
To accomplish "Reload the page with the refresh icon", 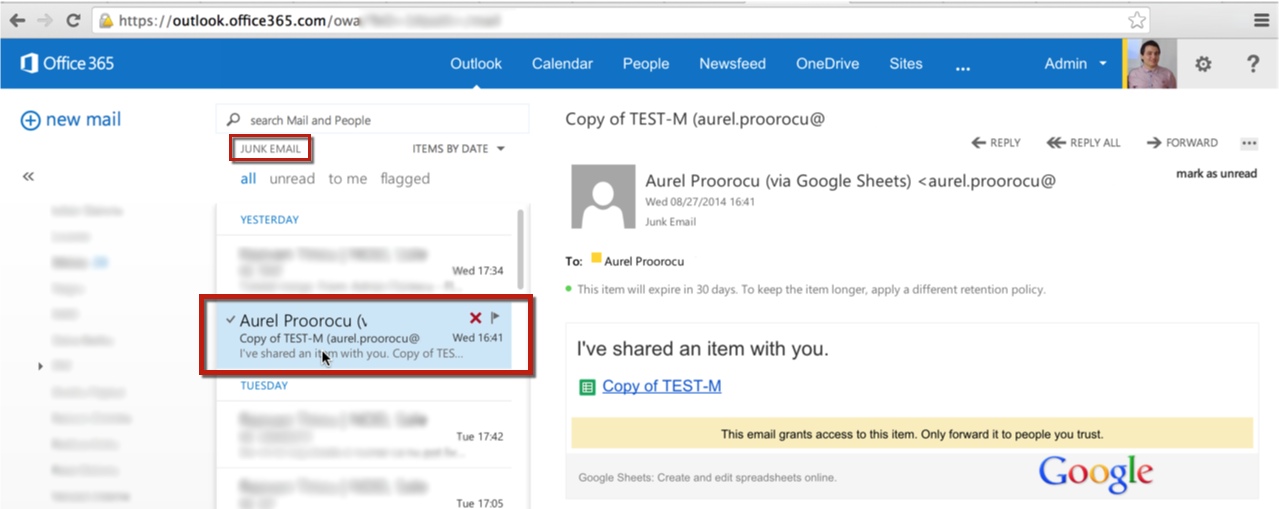I will (73, 20).
